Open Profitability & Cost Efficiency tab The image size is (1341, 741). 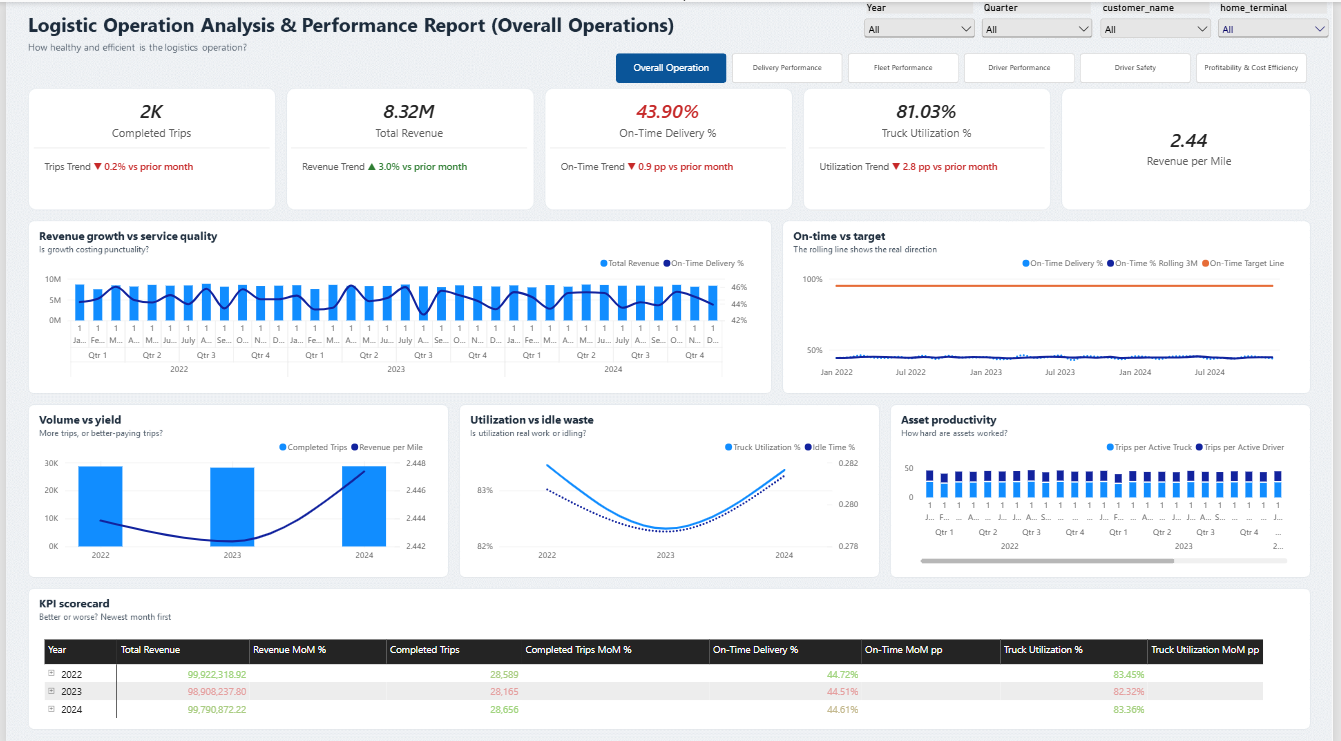tap(1251, 68)
